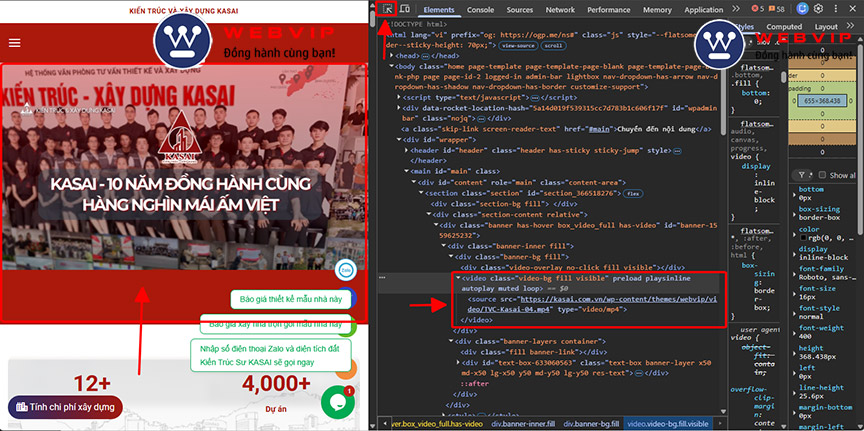Click the text-box div collapsed ellipsis badge
Viewport: 864px width, 431px height.
639,373
